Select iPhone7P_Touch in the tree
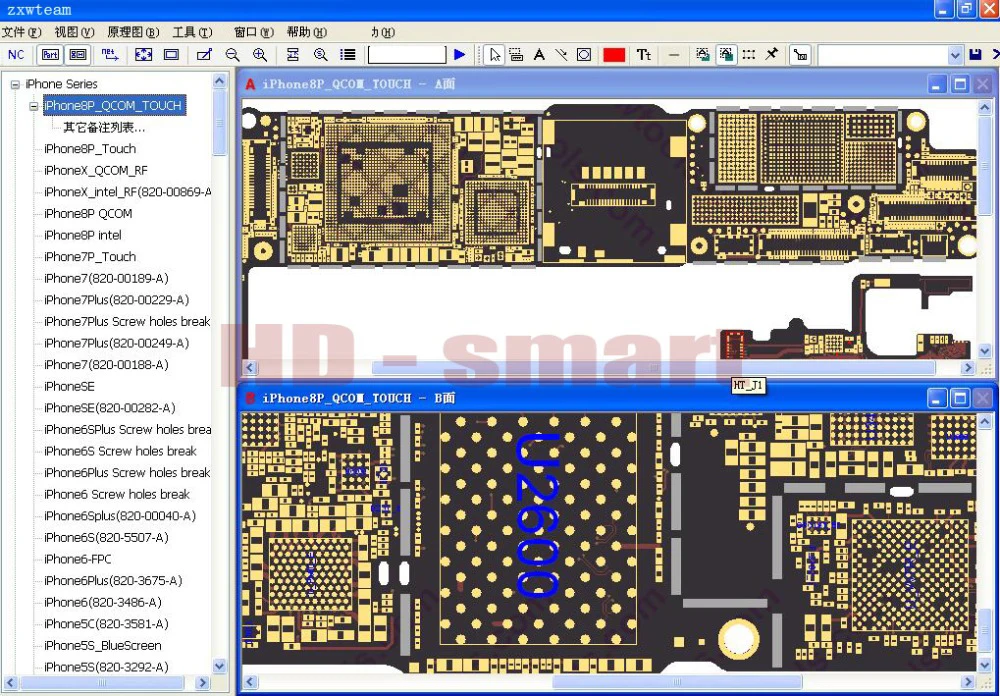Screen dimensions: 1000x696 click(x=90, y=256)
